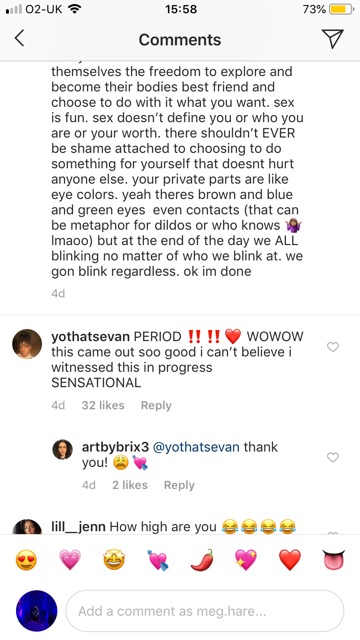The width and height of the screenshot is (360, 640).
Task: Reply to artbybrix3's comment
Action: (x=179, y=485)
